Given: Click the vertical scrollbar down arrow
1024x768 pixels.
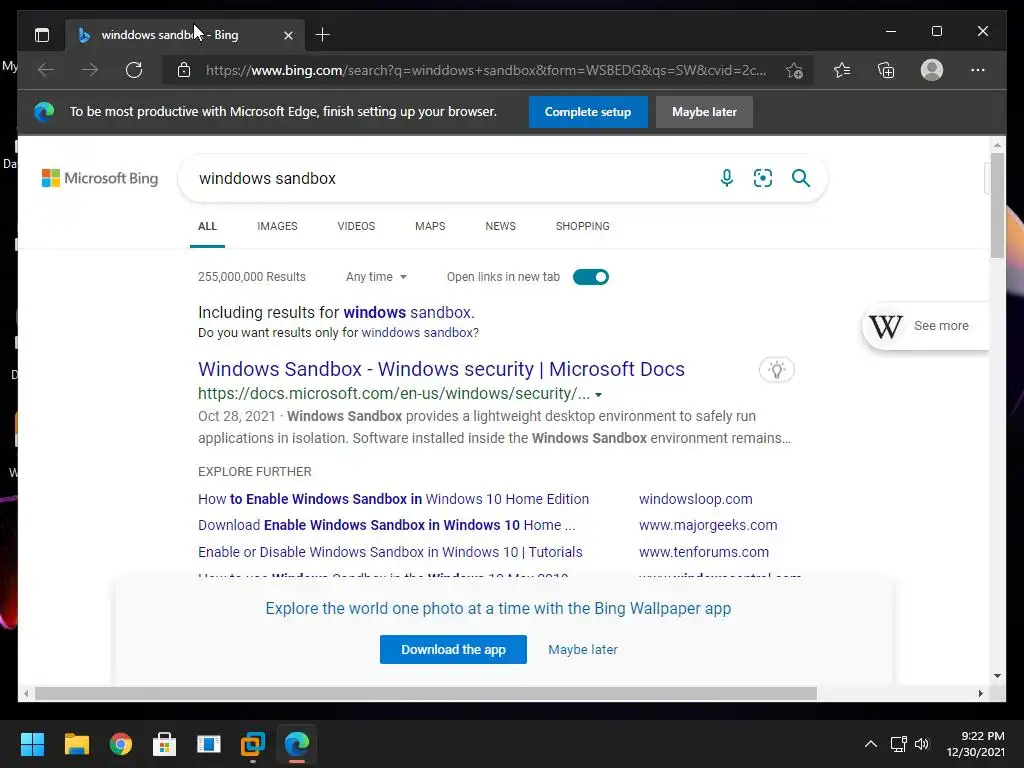Looking at the screenshot, I should pos(997,676).
